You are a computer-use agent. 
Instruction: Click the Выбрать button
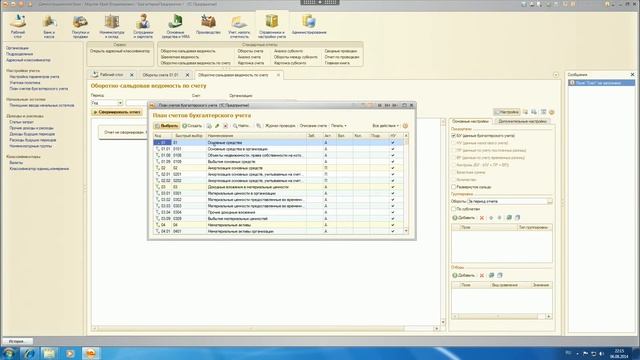pyautogui.click(x=167, y=126)
